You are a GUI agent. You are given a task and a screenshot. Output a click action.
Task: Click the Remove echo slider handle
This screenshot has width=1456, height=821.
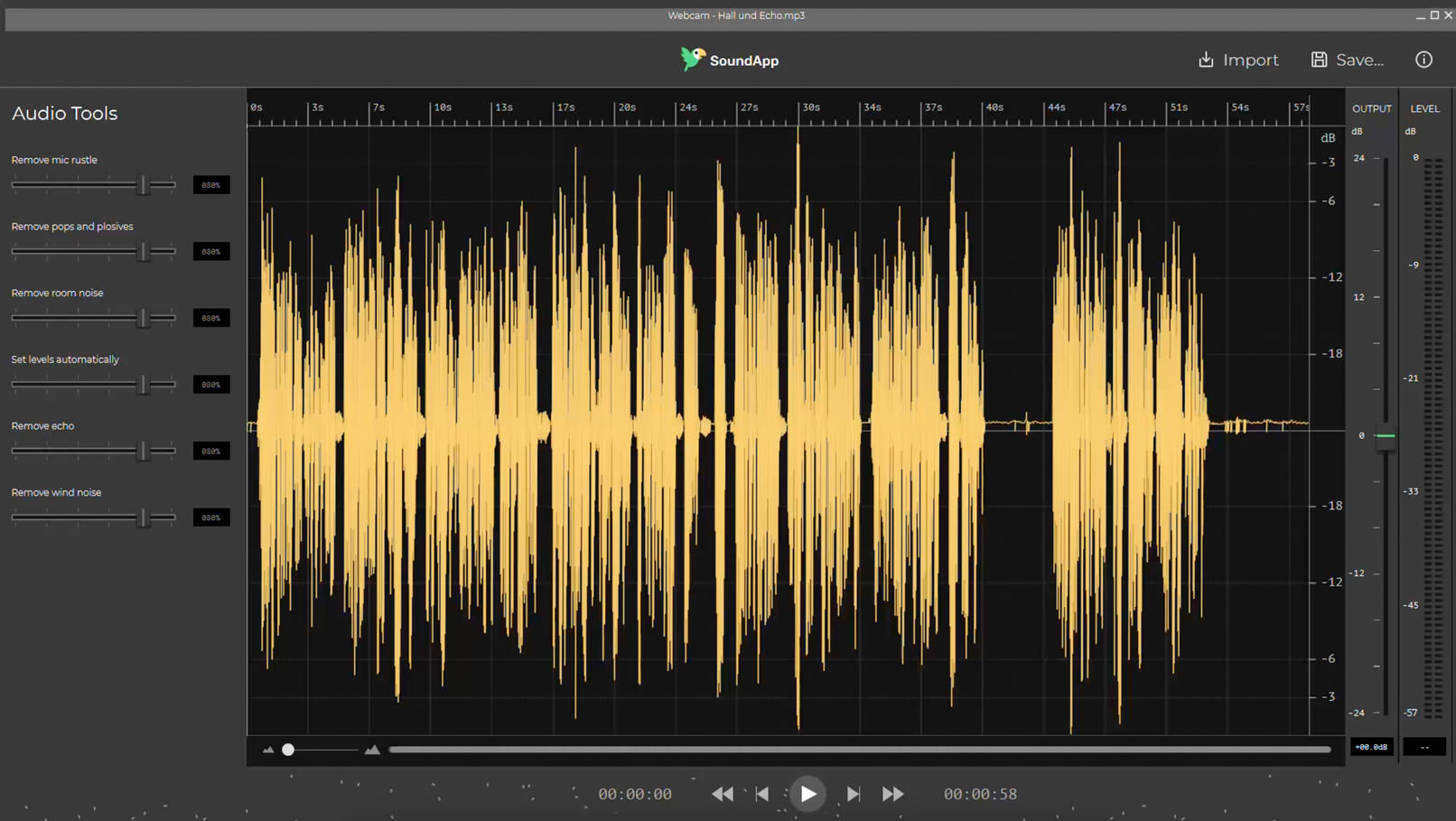(x=143, y=451)
